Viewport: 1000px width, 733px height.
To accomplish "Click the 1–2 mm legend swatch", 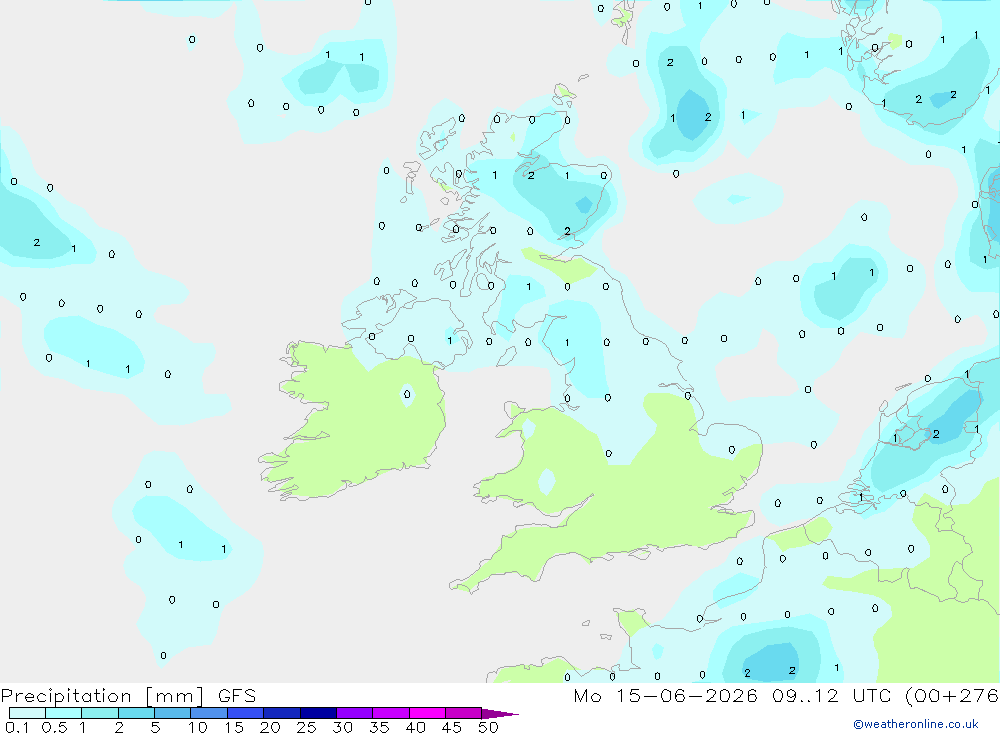I will [100, 713].
